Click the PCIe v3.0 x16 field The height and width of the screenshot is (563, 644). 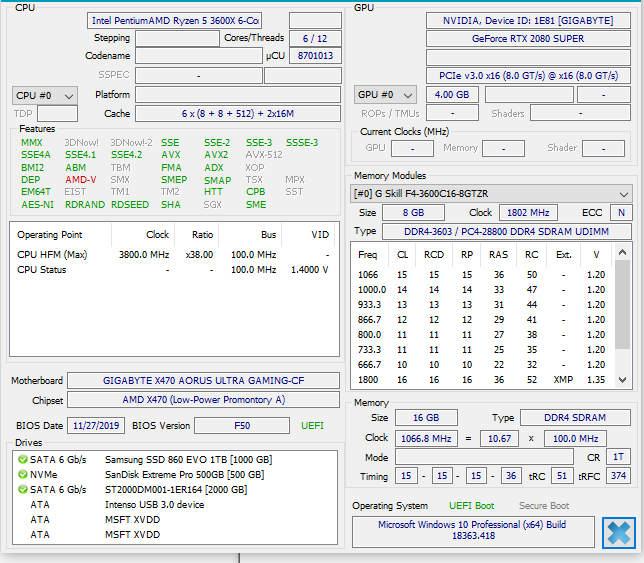point(528,76)
